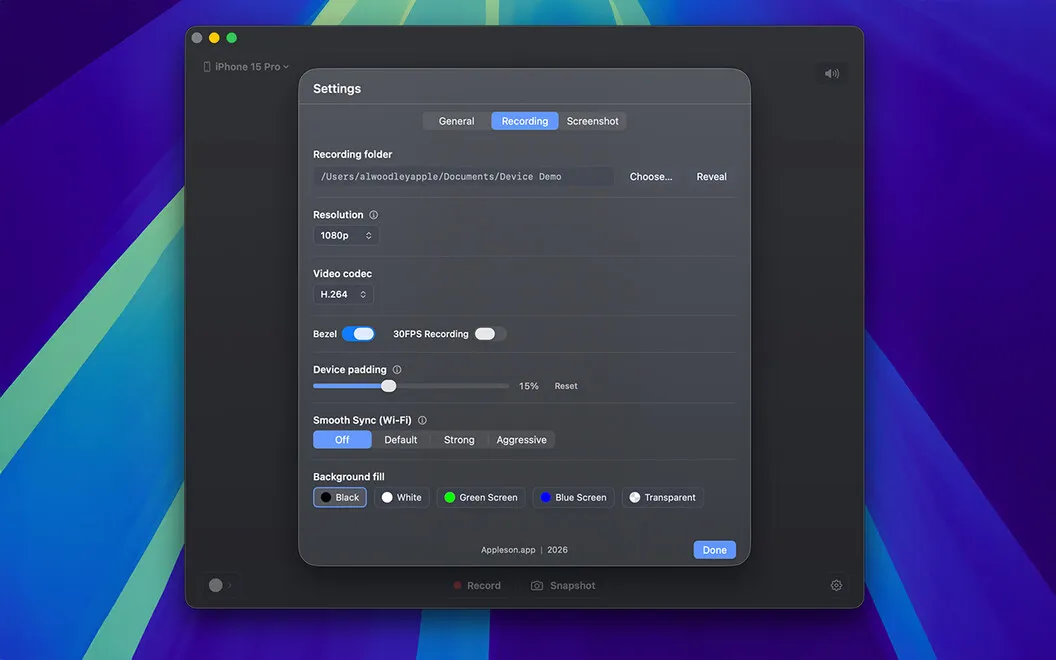Open the H.264 video codec dropdown
This screenshot has height=660, width=1056.
pos(343,294)
